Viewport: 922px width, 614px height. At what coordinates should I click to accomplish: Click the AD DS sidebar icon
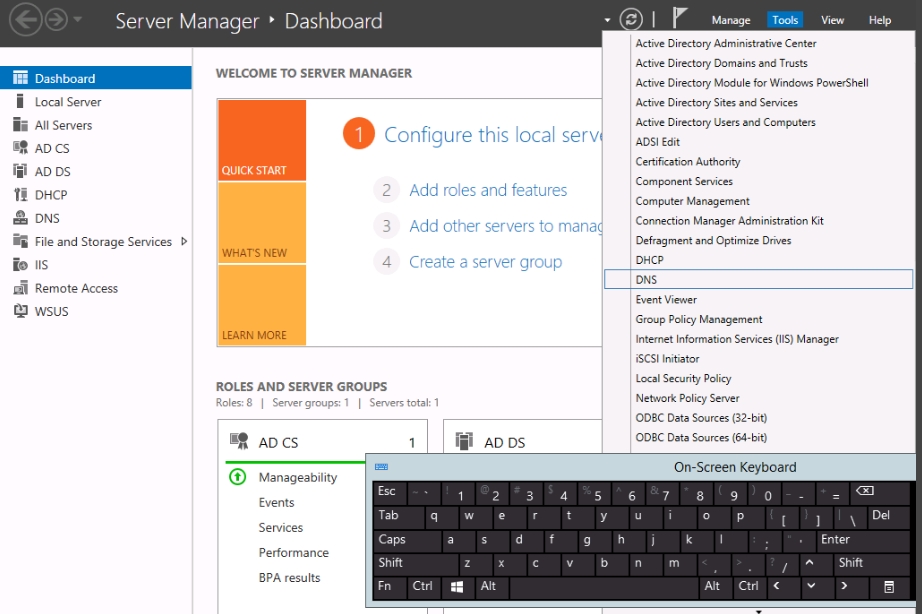click(21, 171)
